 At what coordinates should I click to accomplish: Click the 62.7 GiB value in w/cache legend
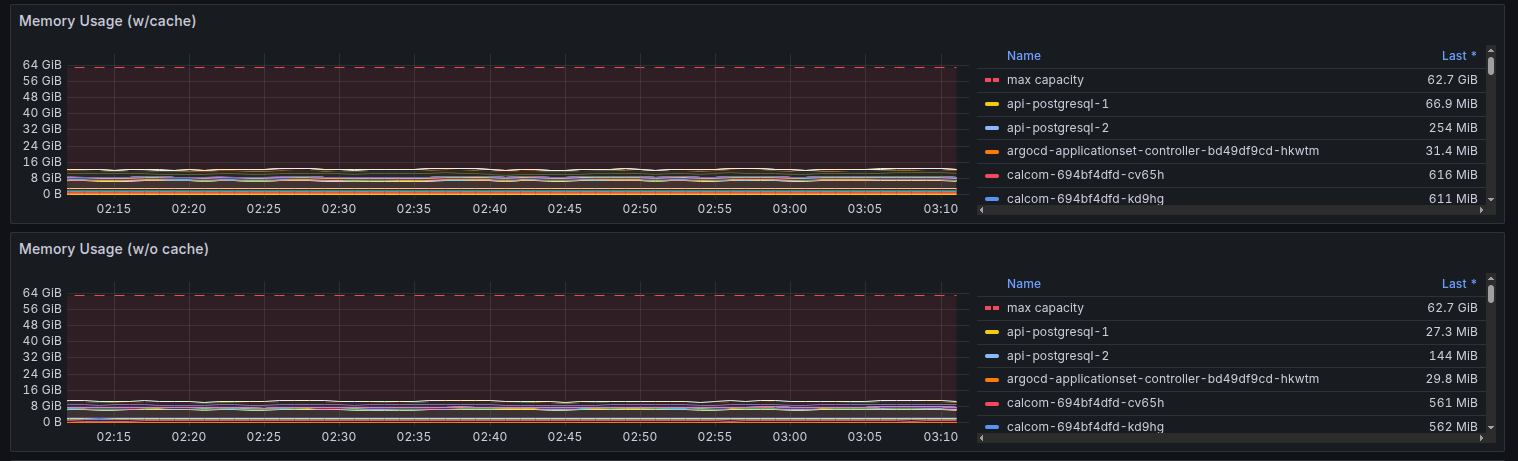pos(1452,80)
